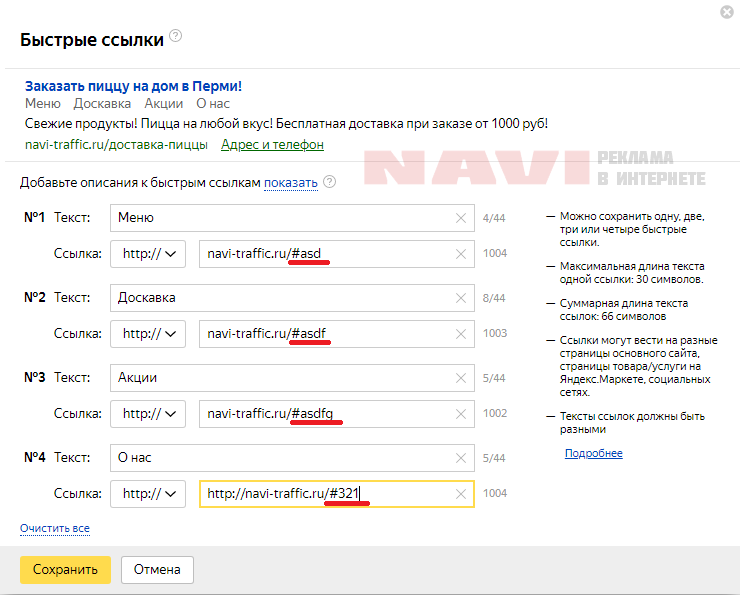Click the 1002 remaining characters counter
The image size is (740, 595).
click(495, 413)
